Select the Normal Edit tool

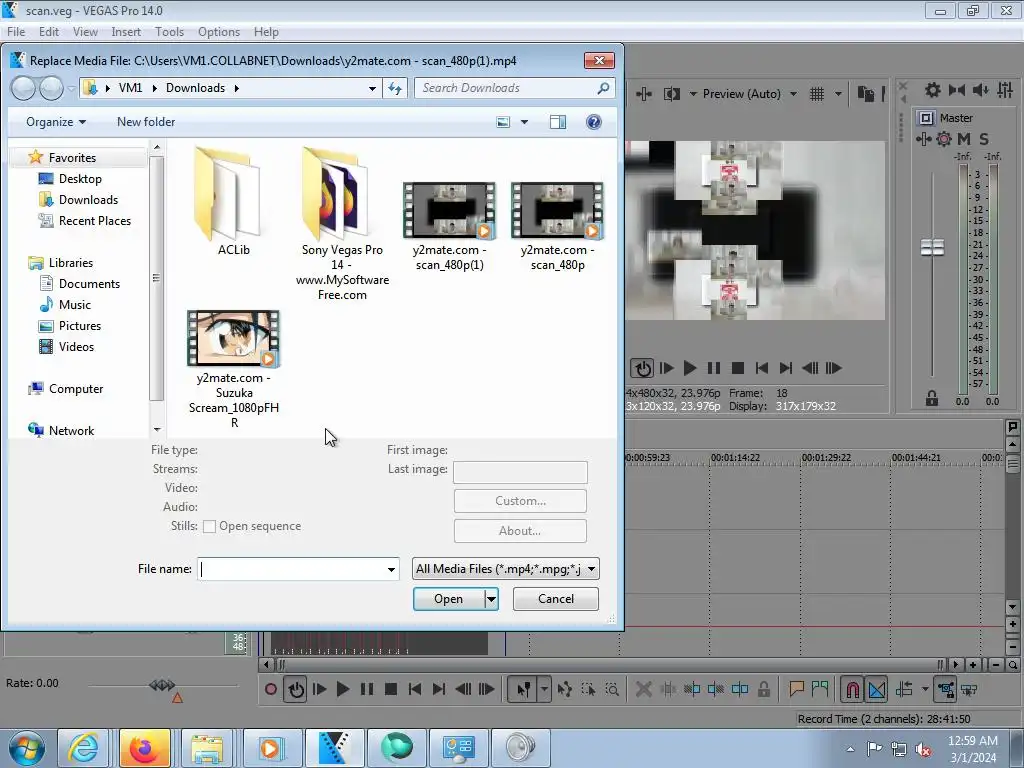524,689
